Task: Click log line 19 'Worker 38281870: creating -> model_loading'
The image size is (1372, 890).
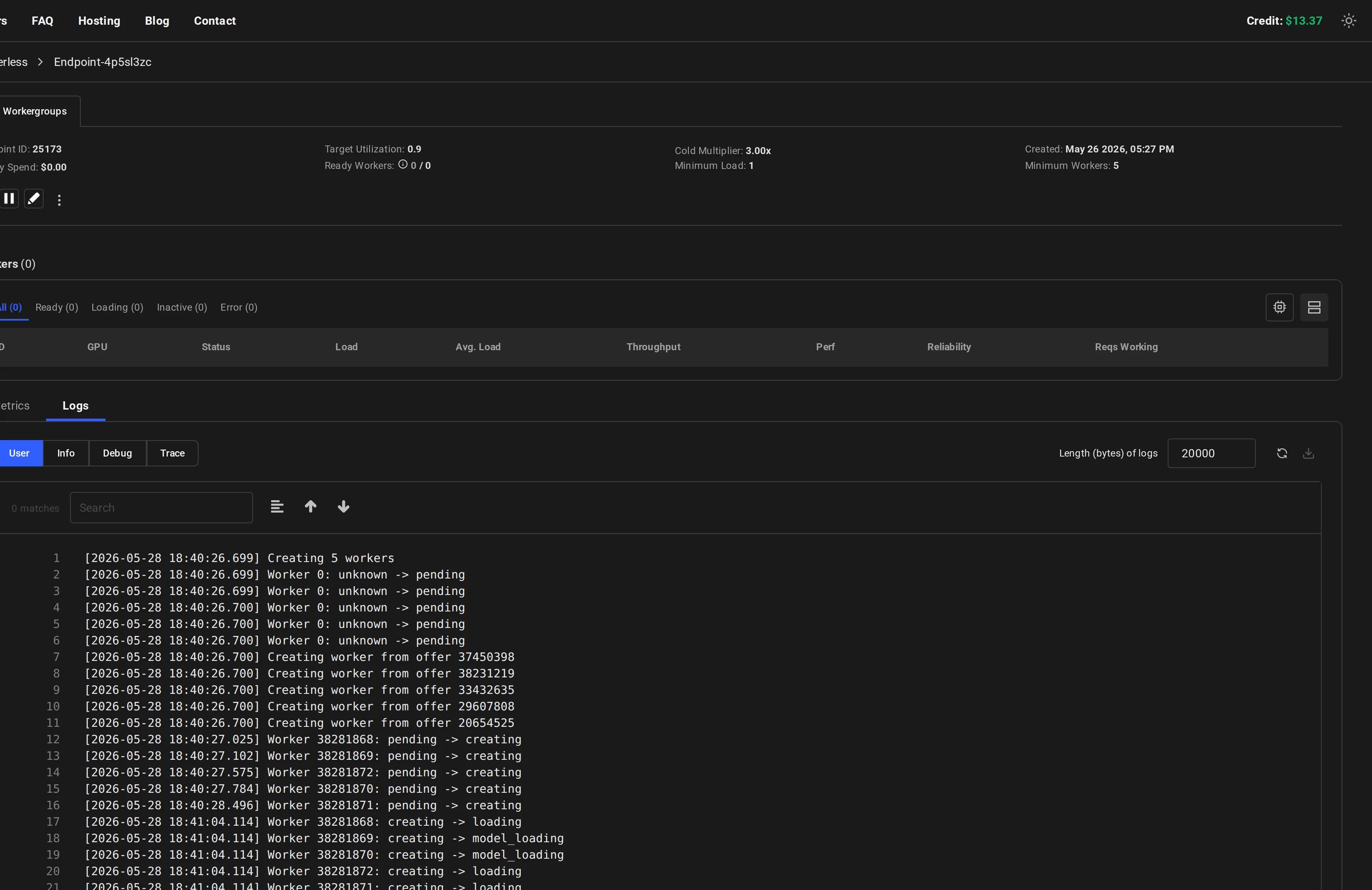Action: (324, 855)
